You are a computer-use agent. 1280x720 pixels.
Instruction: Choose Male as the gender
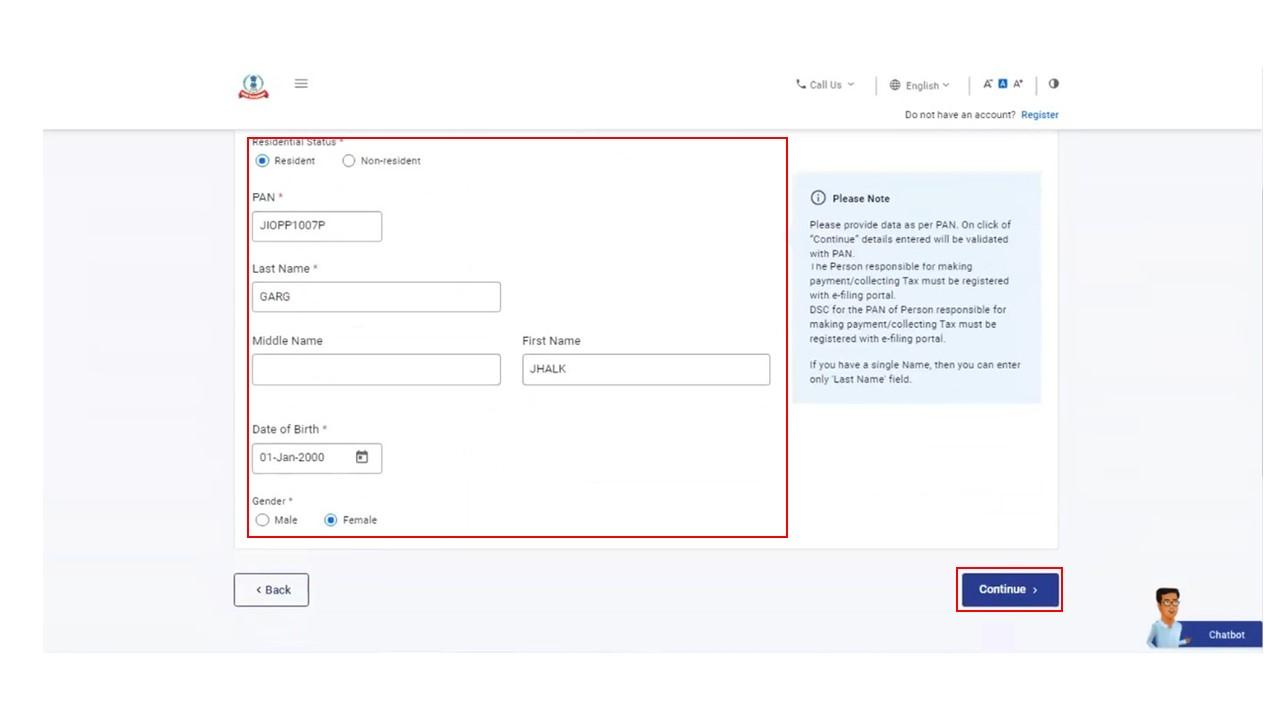coord(264,519)
